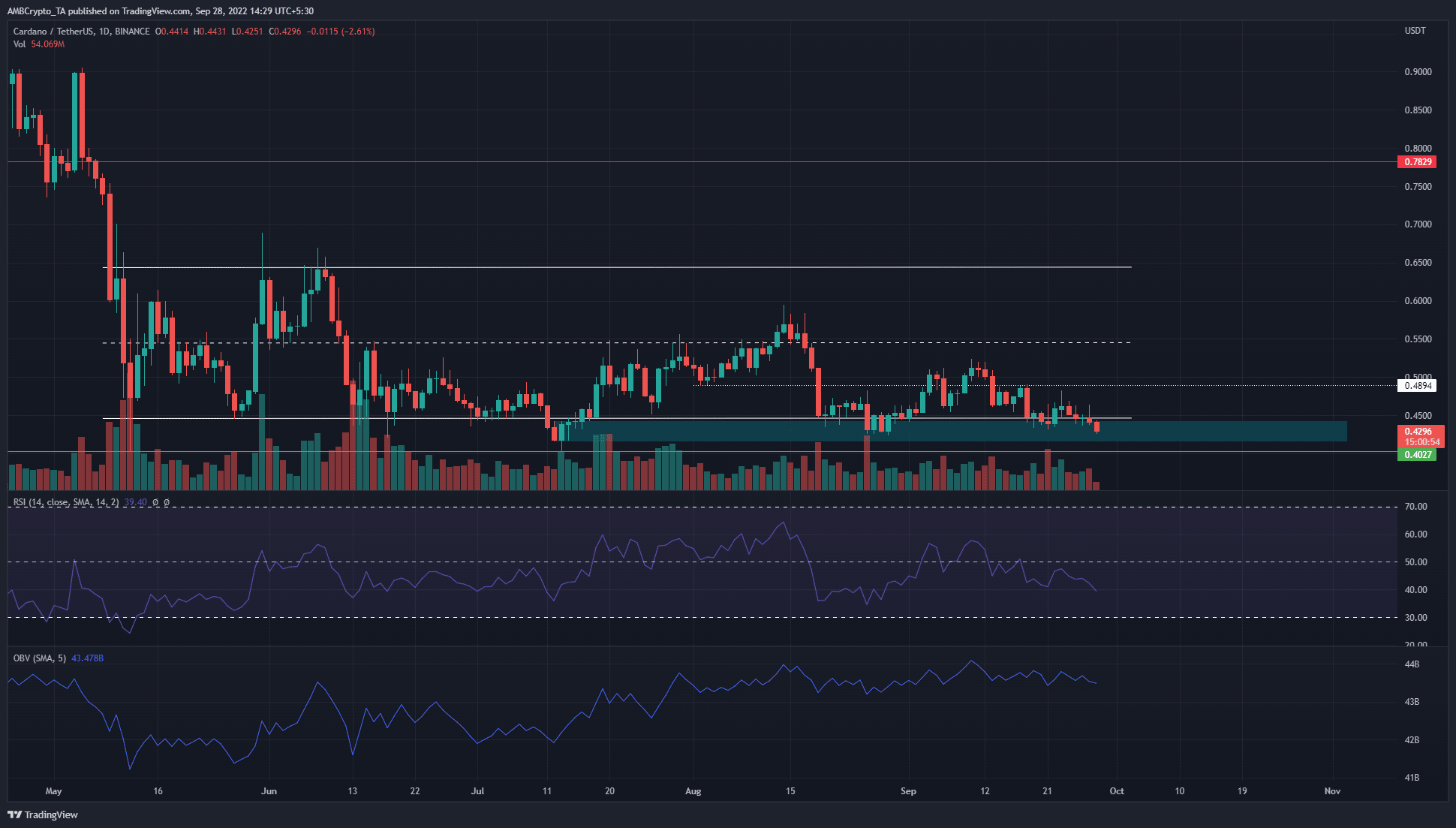Click the 70.00 RSI axis label

pos(1415,507)
